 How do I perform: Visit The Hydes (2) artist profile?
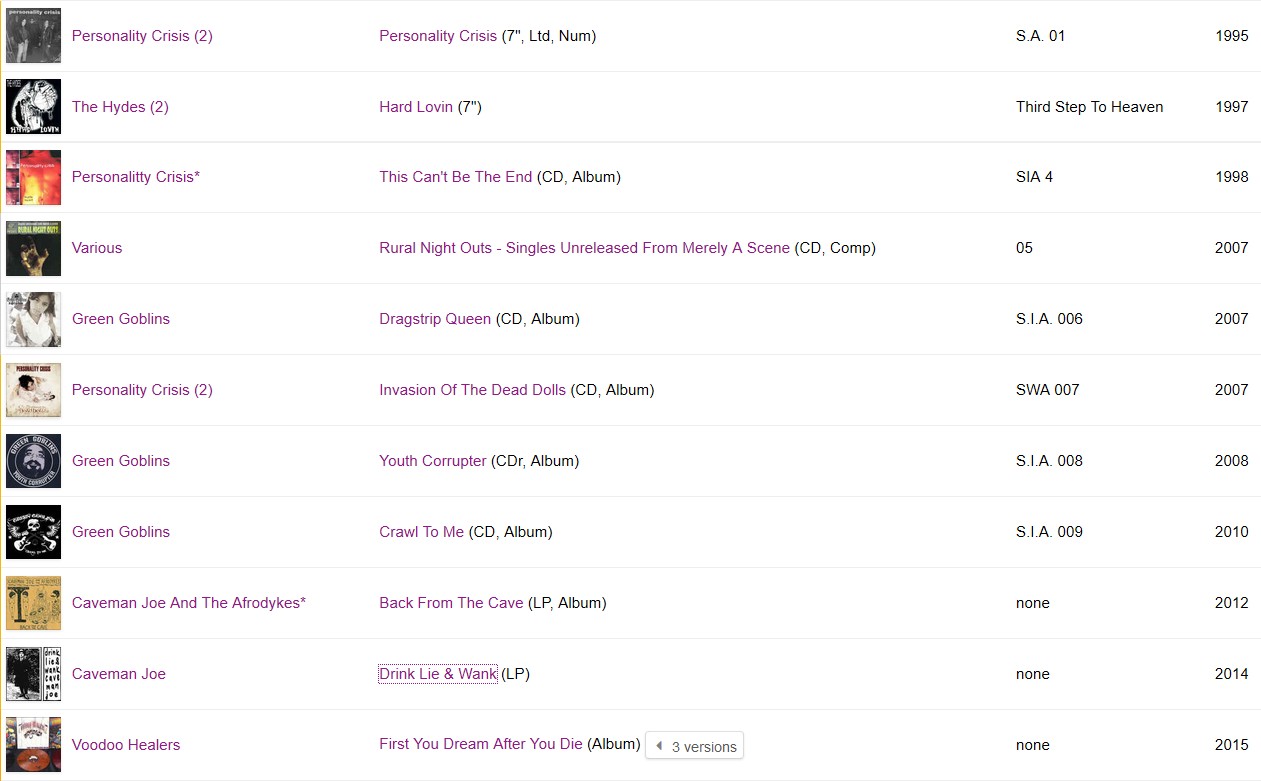(x=120, y=106)
